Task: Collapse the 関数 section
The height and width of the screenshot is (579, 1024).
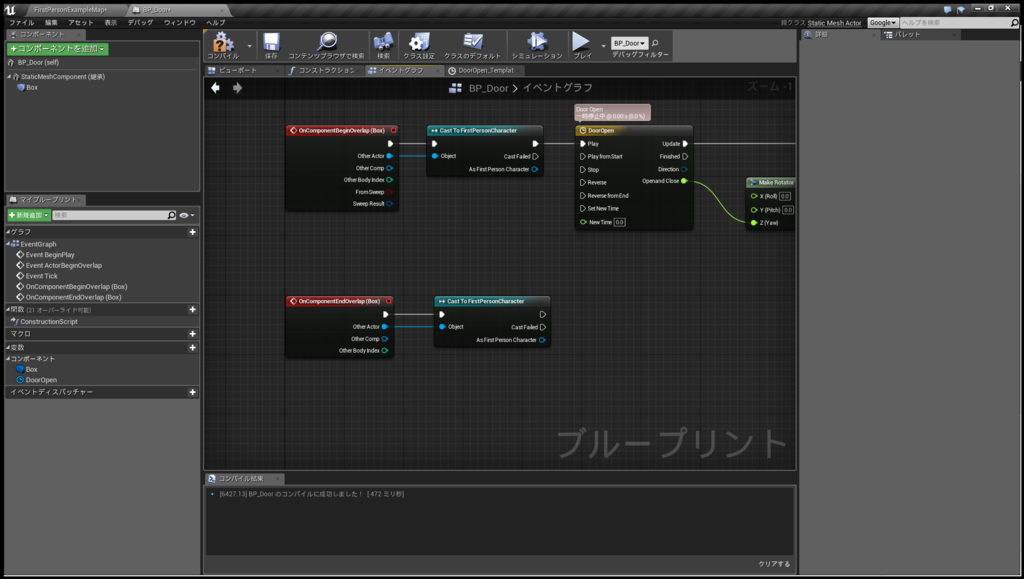Action: tap(8, 309)
